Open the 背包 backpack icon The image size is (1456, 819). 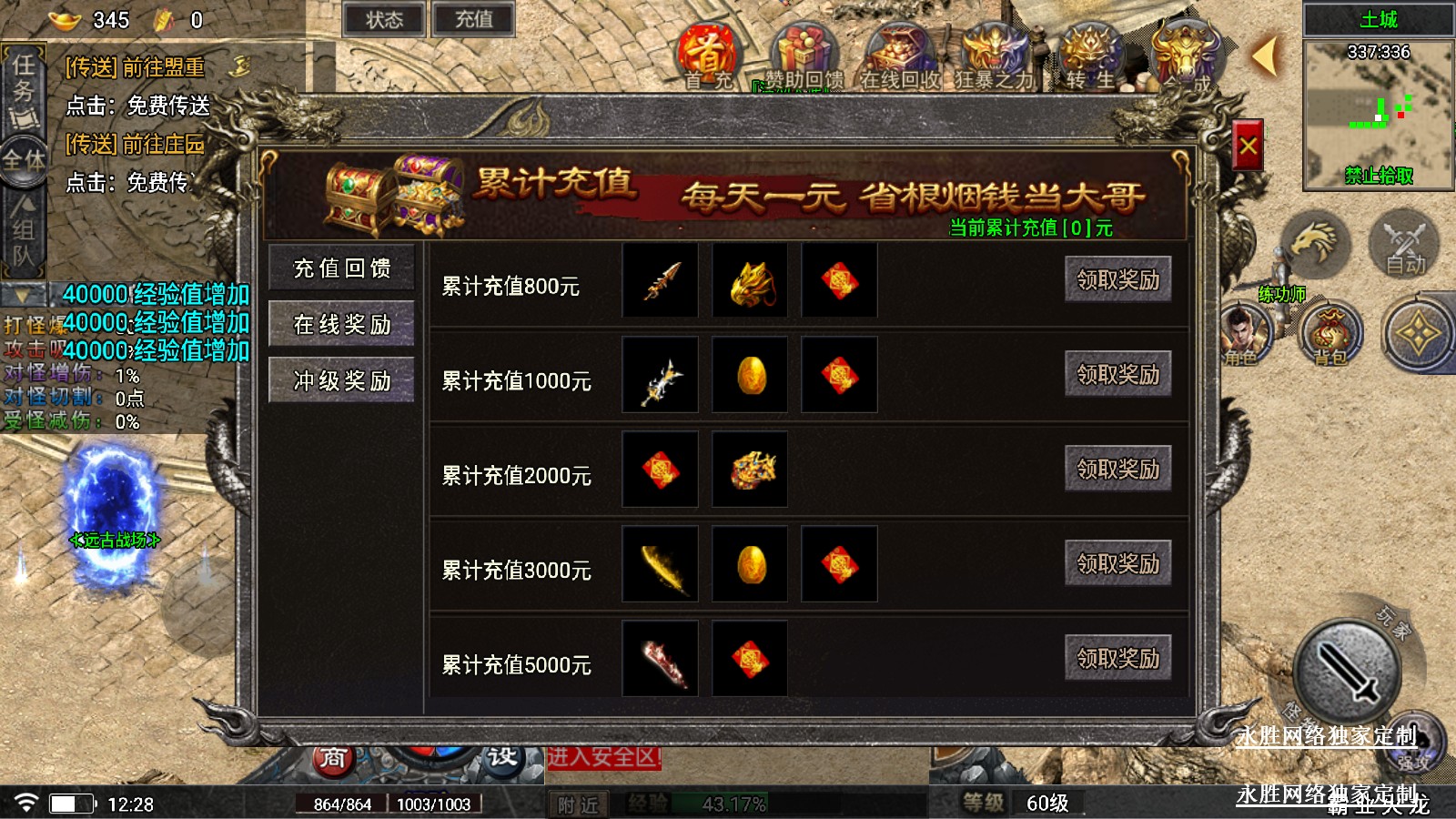(x=1330, y=334)
